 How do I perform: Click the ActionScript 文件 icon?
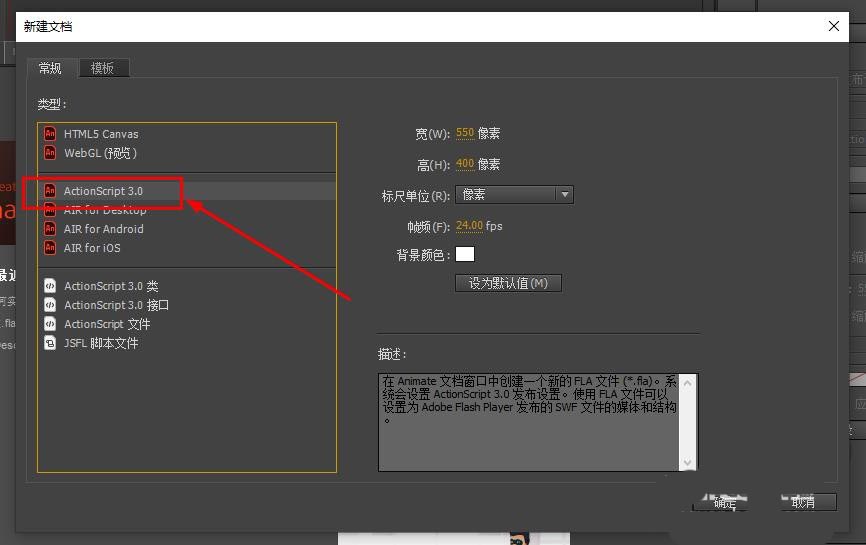[50, 324]
